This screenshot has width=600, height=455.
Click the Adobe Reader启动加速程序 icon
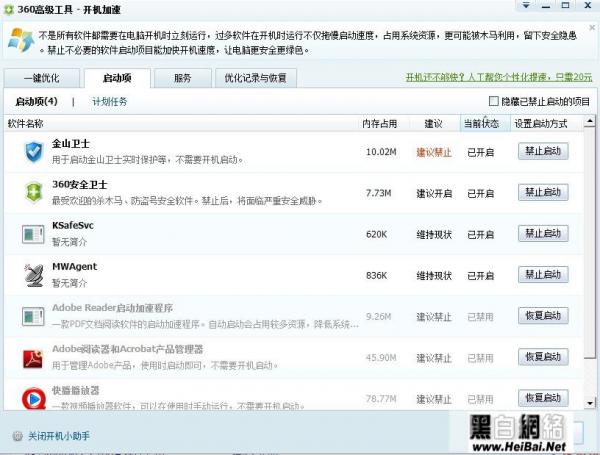[x=33, y=316]
